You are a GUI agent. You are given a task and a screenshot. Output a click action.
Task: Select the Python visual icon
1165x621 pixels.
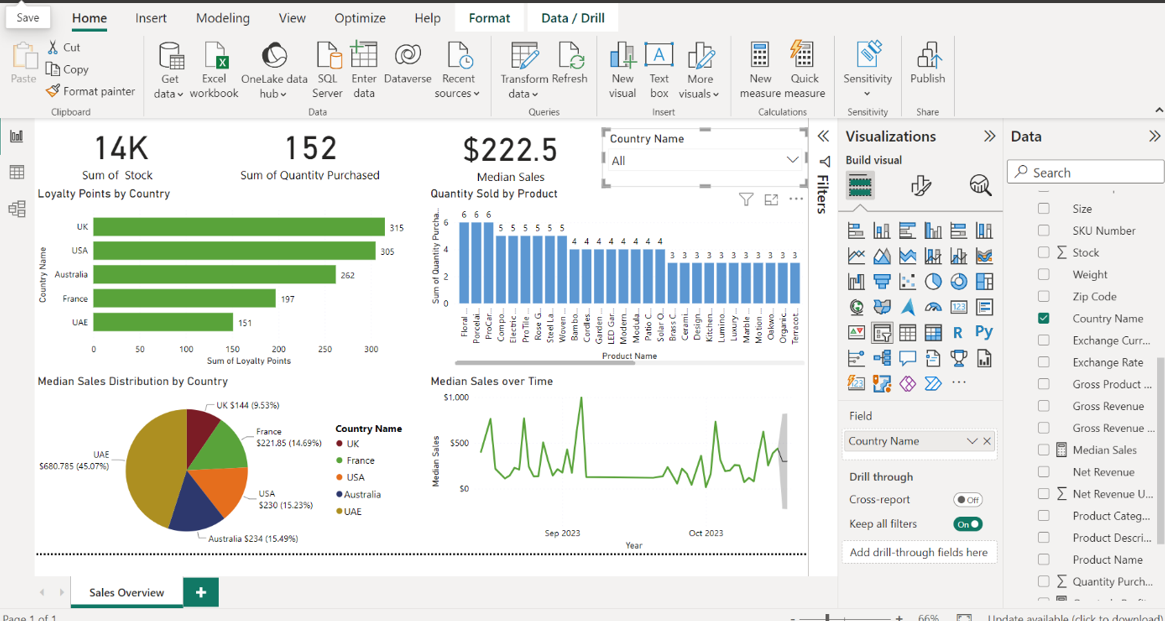[984, 332]
